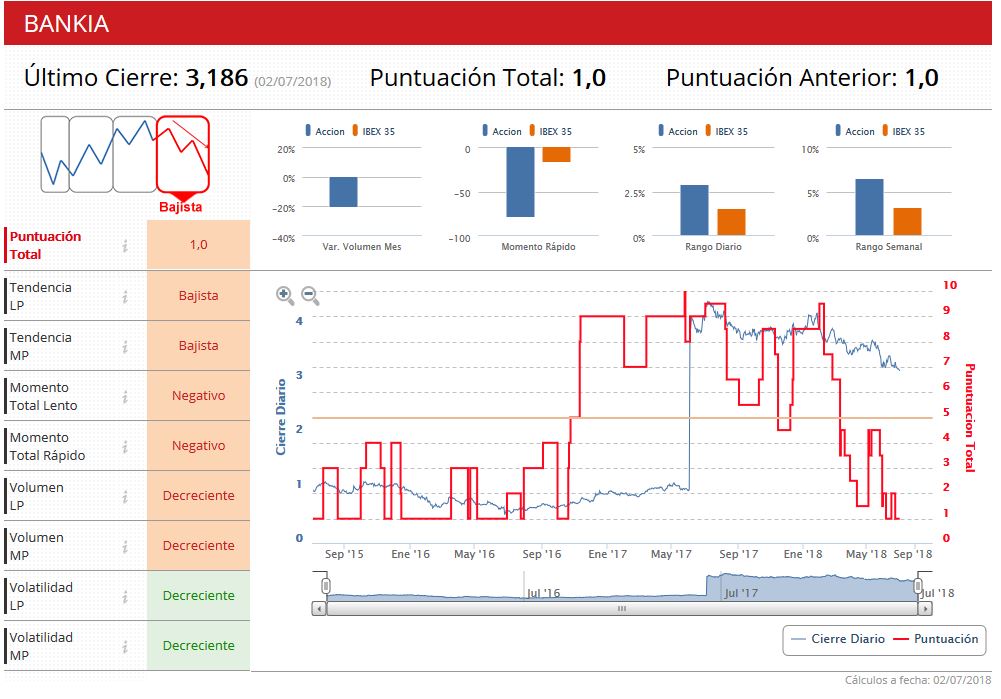Open info icon for Volumen MP
The height and width of the screenshot is (699, 1001).
[125, 546]
